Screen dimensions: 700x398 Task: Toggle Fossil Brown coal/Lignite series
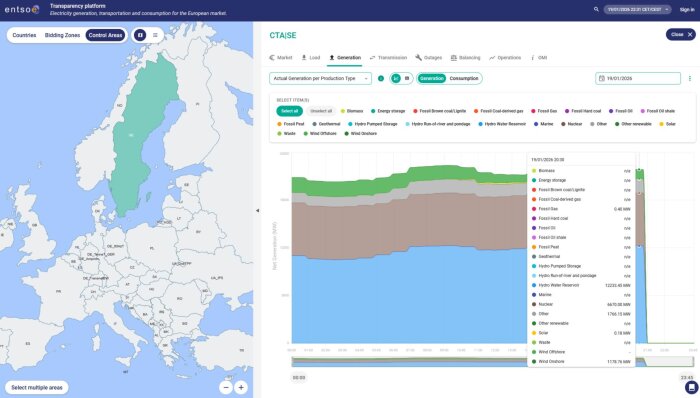coord(439,111)
